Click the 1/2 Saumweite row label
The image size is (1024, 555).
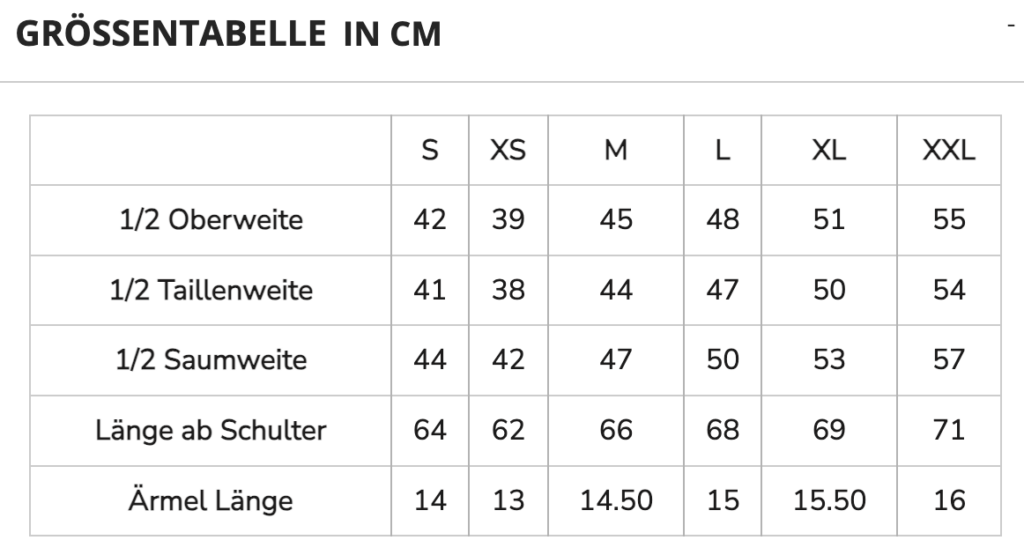pyautogui.click(x=211, y=360)
